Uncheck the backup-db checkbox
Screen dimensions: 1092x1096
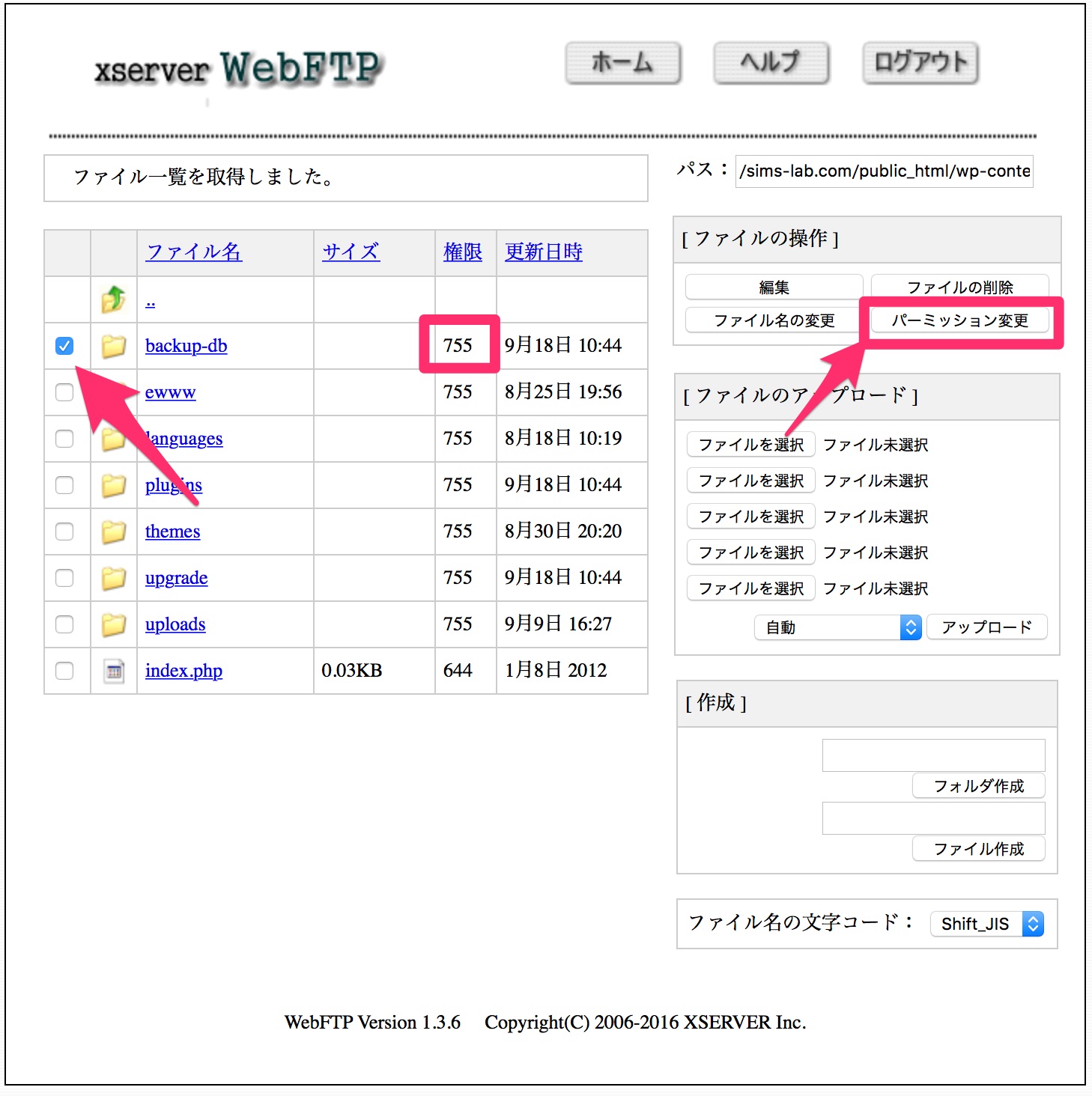64,346
